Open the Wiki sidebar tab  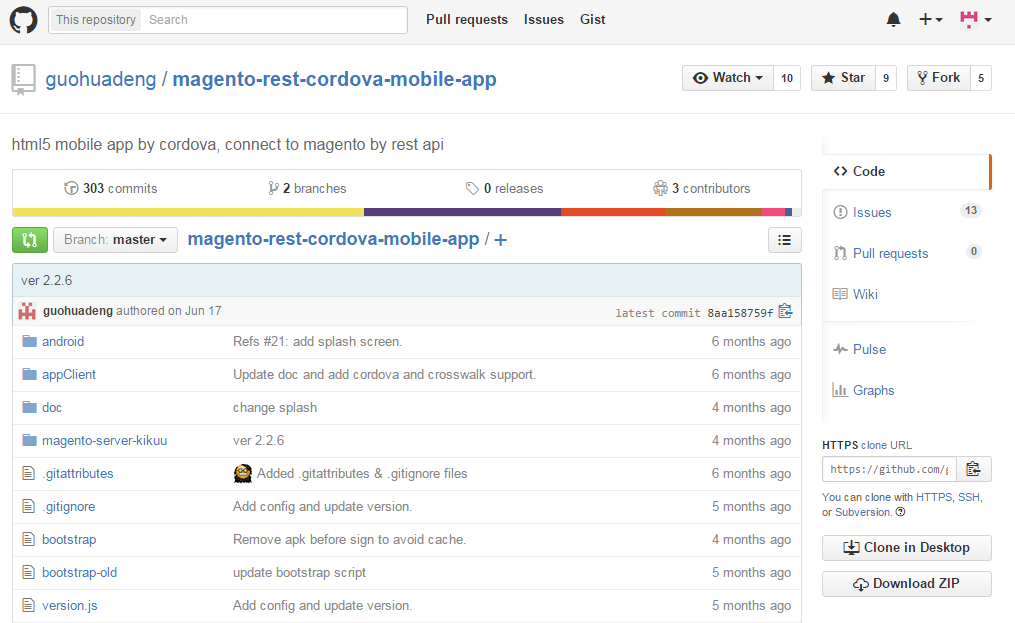(906, 294)
